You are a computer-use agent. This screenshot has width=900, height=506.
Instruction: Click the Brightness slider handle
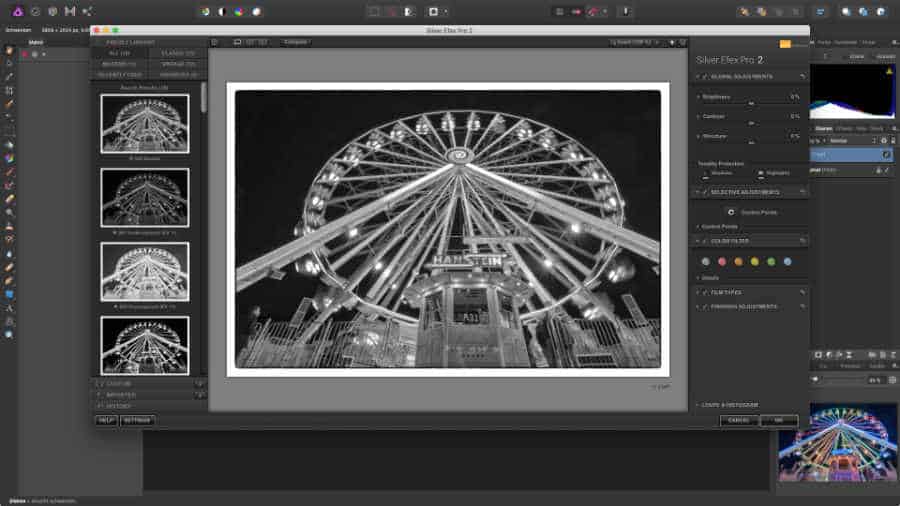pos(751,104)
